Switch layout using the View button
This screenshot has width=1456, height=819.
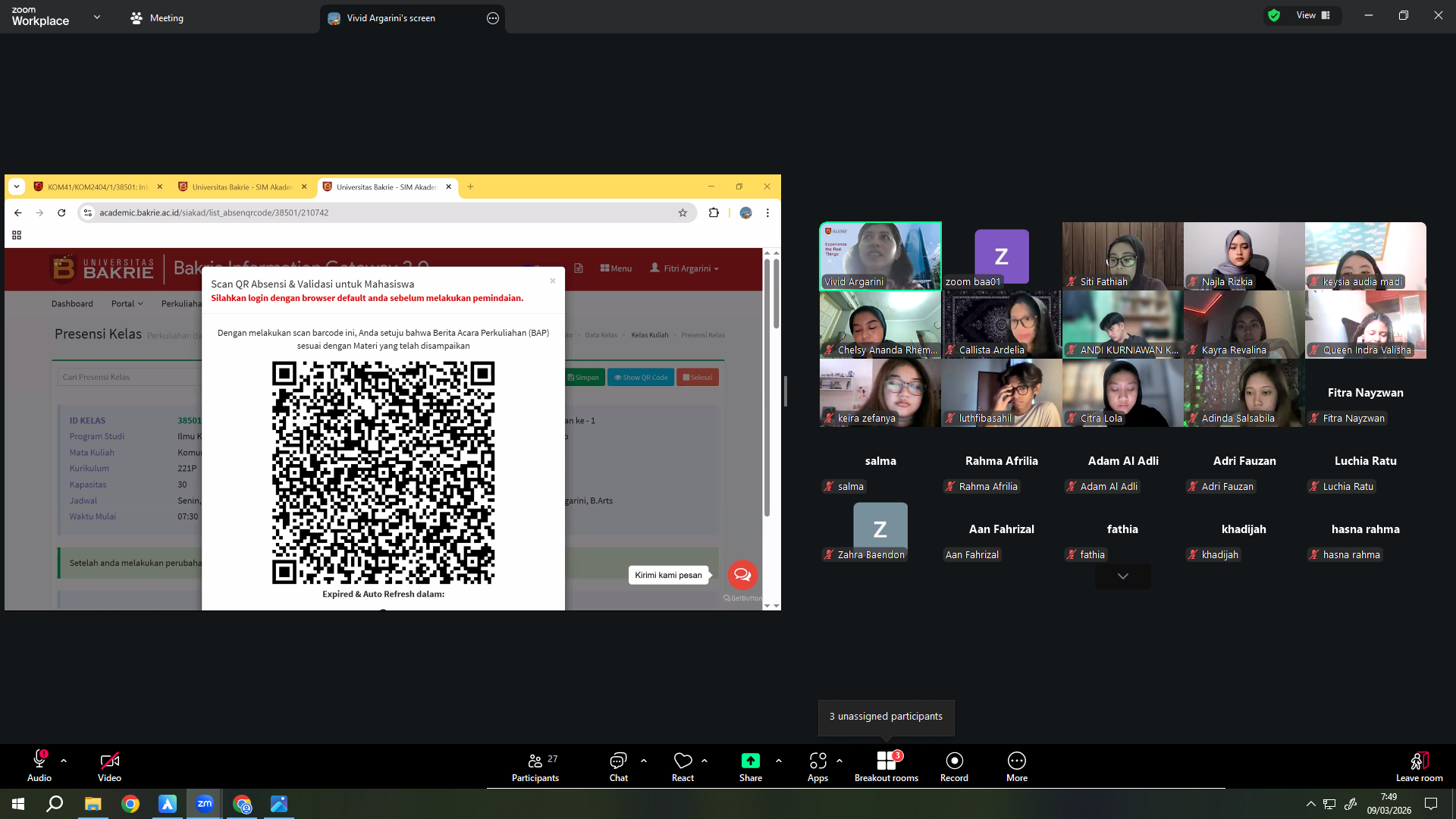(x=1313, y=15)
